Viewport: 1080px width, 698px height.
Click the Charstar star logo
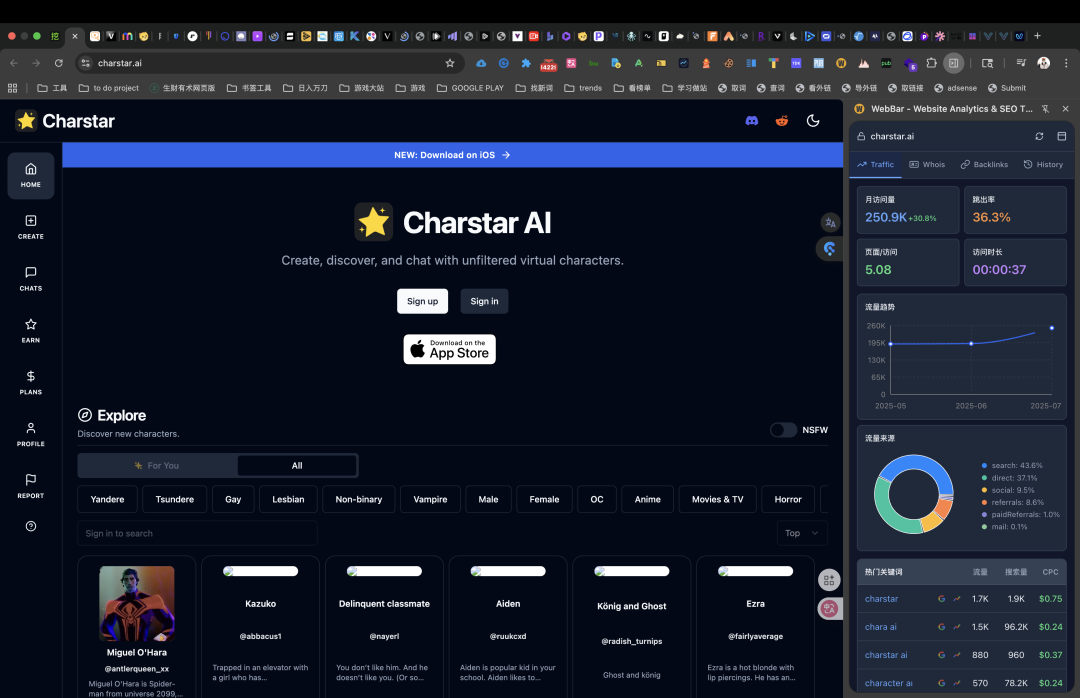(x=26, y=121)
